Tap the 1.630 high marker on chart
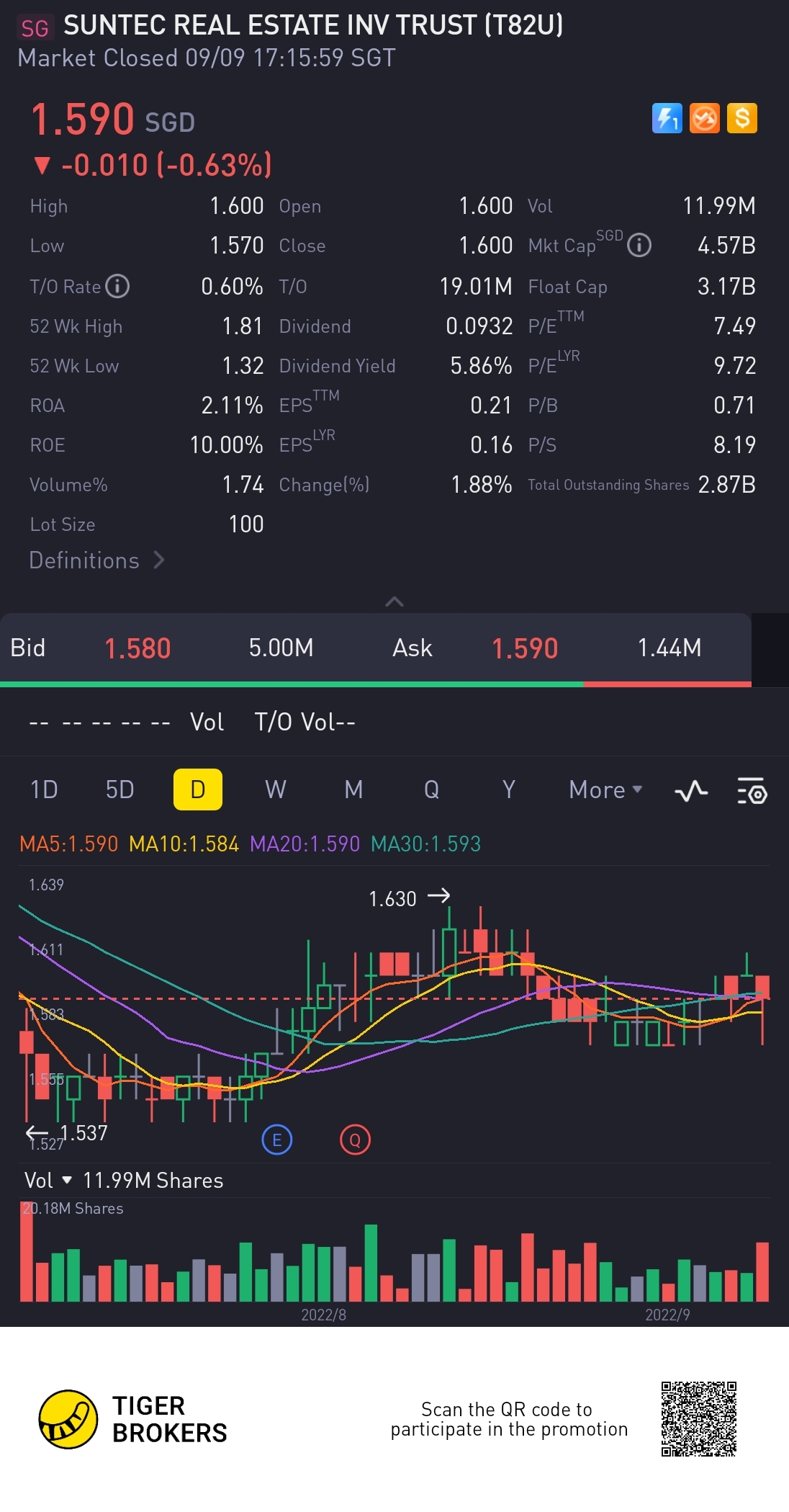The width and height of the screenshot is (789, 1512). (409, 898)
